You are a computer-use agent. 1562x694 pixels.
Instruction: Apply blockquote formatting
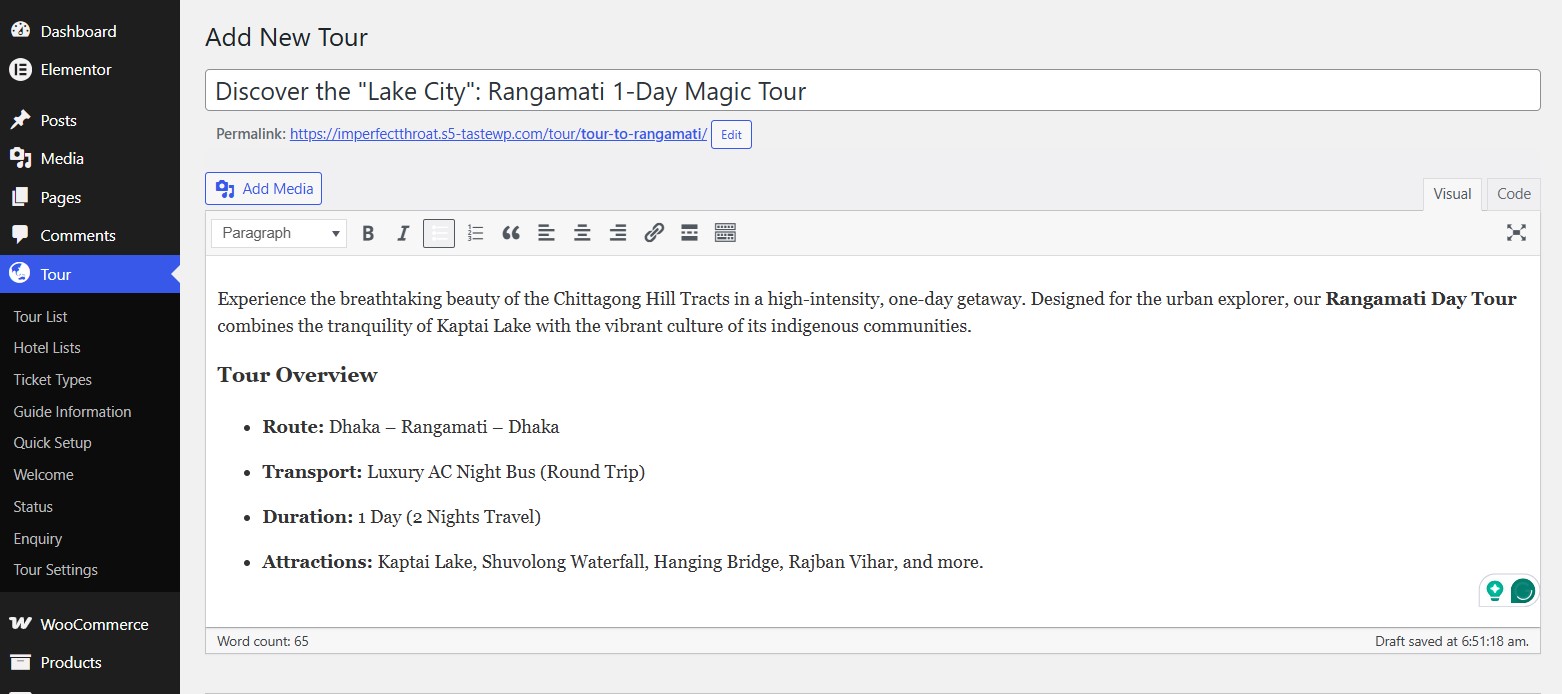[511, 233]
